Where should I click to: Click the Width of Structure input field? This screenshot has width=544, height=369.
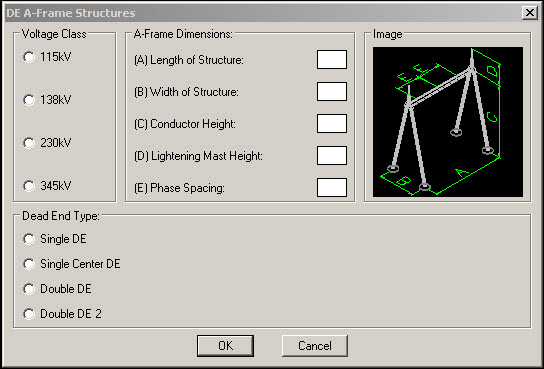click(332, 92)
